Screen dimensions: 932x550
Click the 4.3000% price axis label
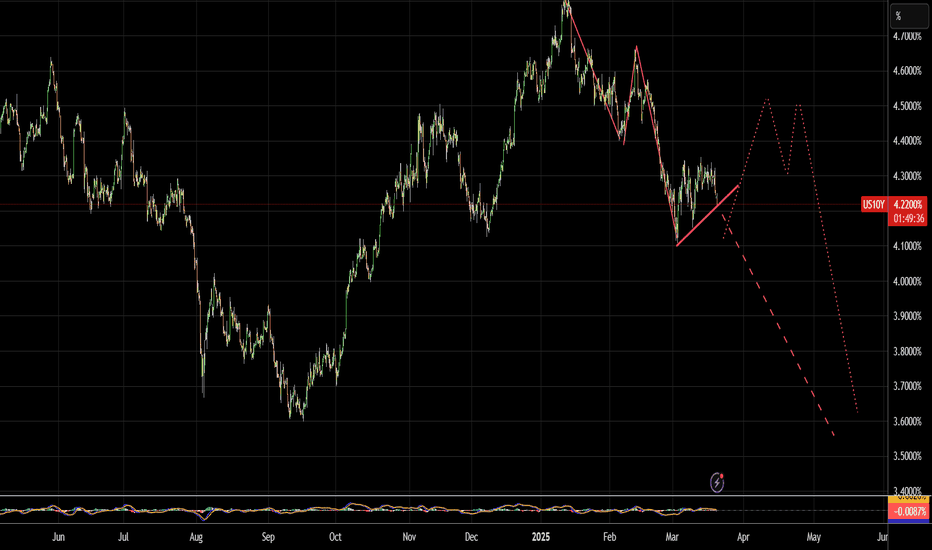click(x=907, y=176)
